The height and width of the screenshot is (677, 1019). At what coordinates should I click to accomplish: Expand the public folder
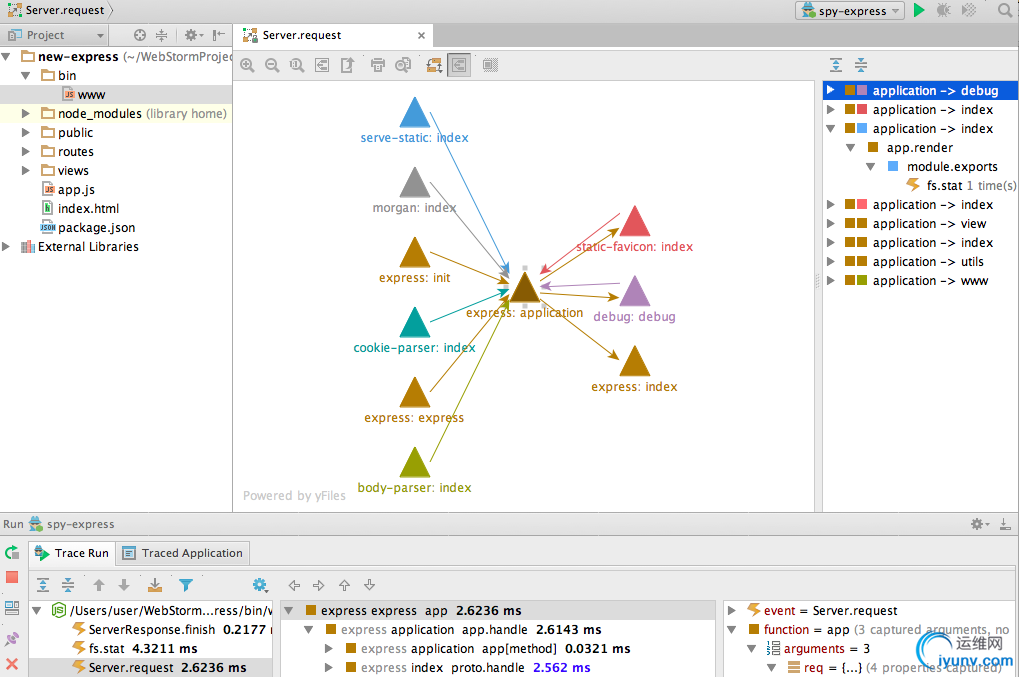click(x=26, y=133)
